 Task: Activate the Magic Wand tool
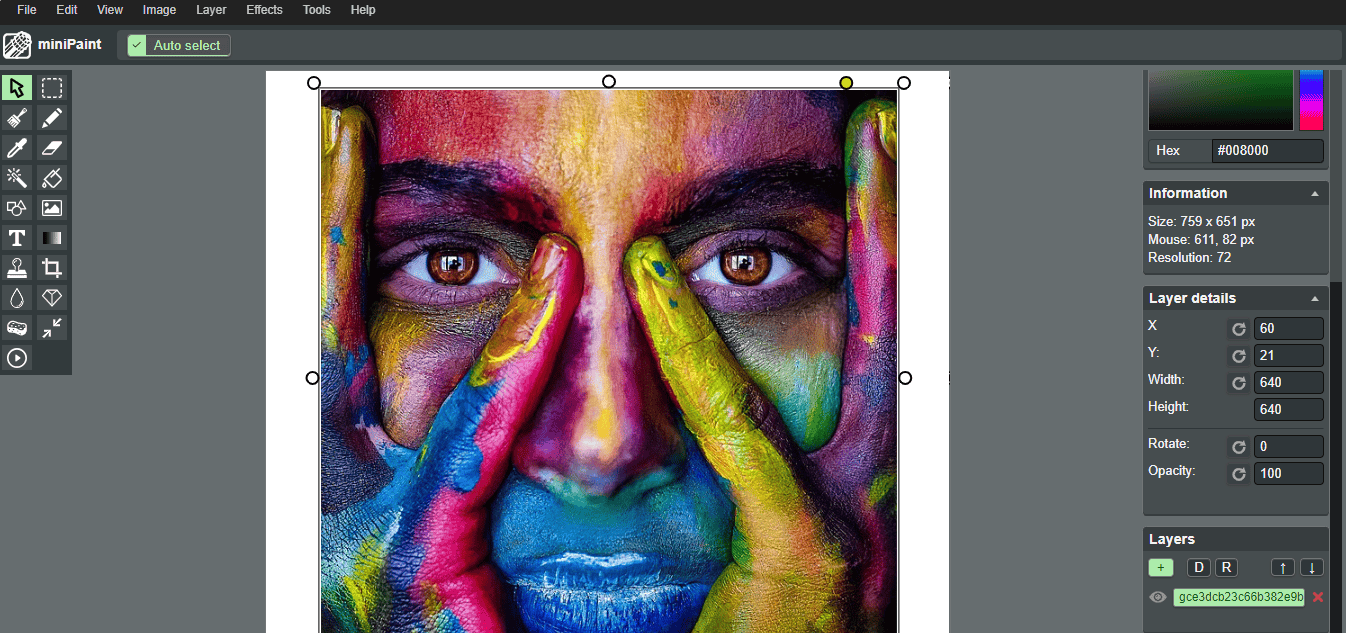(16, 177)
